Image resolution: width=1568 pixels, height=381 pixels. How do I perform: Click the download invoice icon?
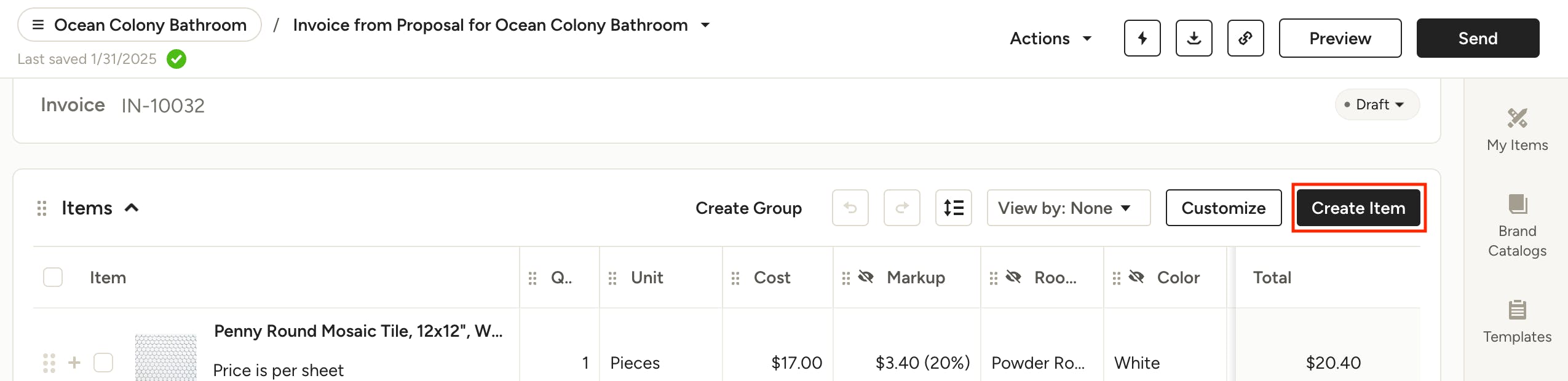(1194, 38)
